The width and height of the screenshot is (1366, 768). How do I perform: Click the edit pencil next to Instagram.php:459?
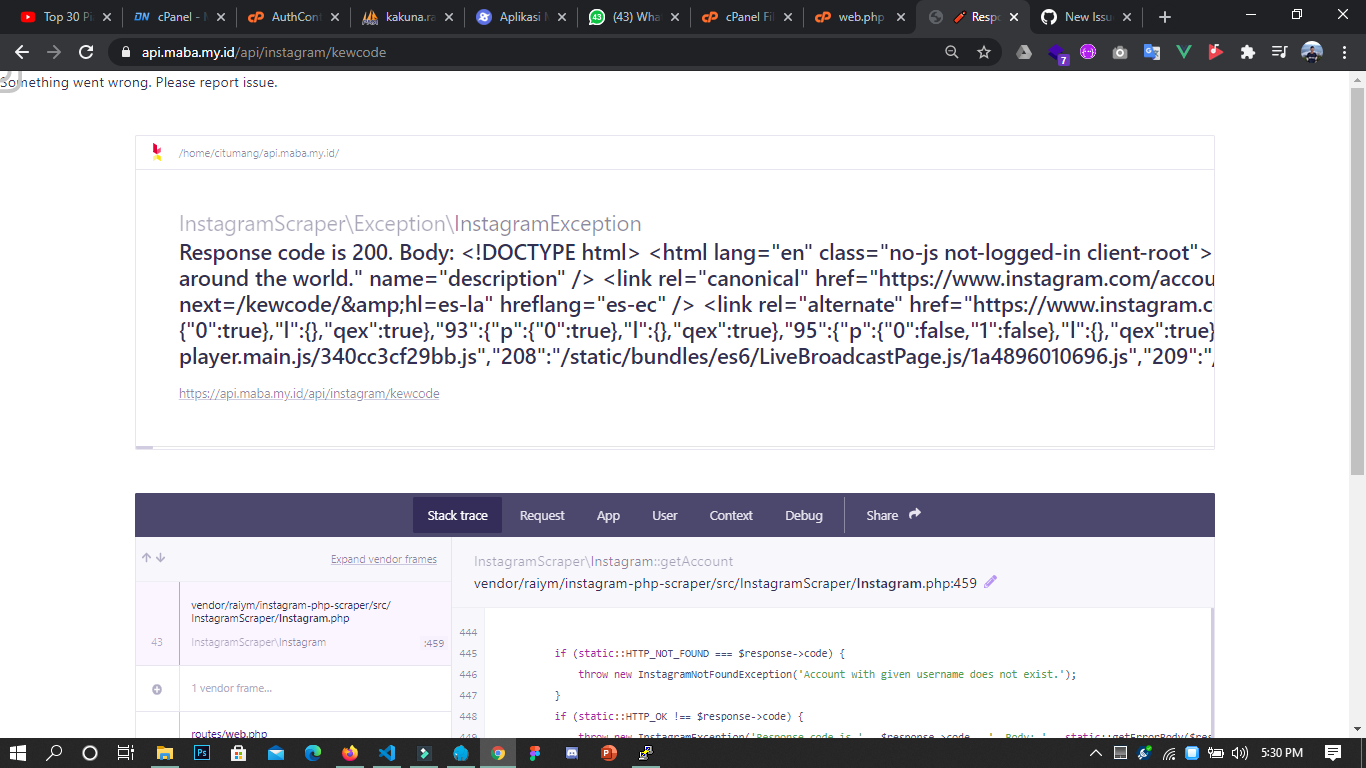pos(990,580)
